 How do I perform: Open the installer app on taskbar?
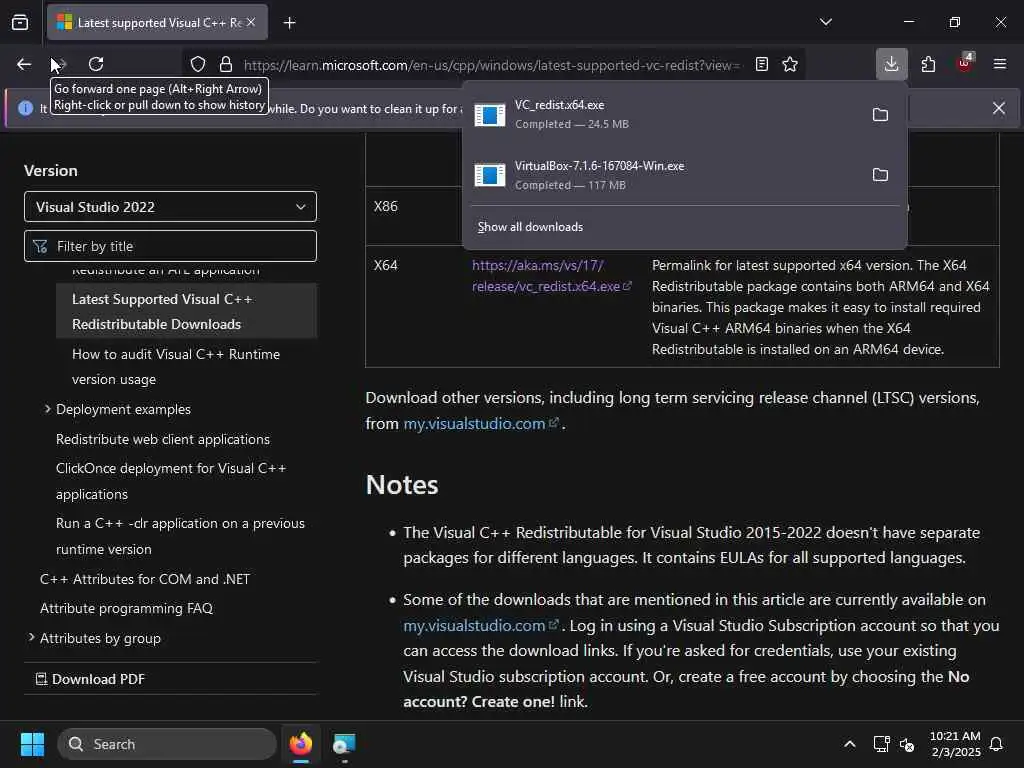click(344, 744)
